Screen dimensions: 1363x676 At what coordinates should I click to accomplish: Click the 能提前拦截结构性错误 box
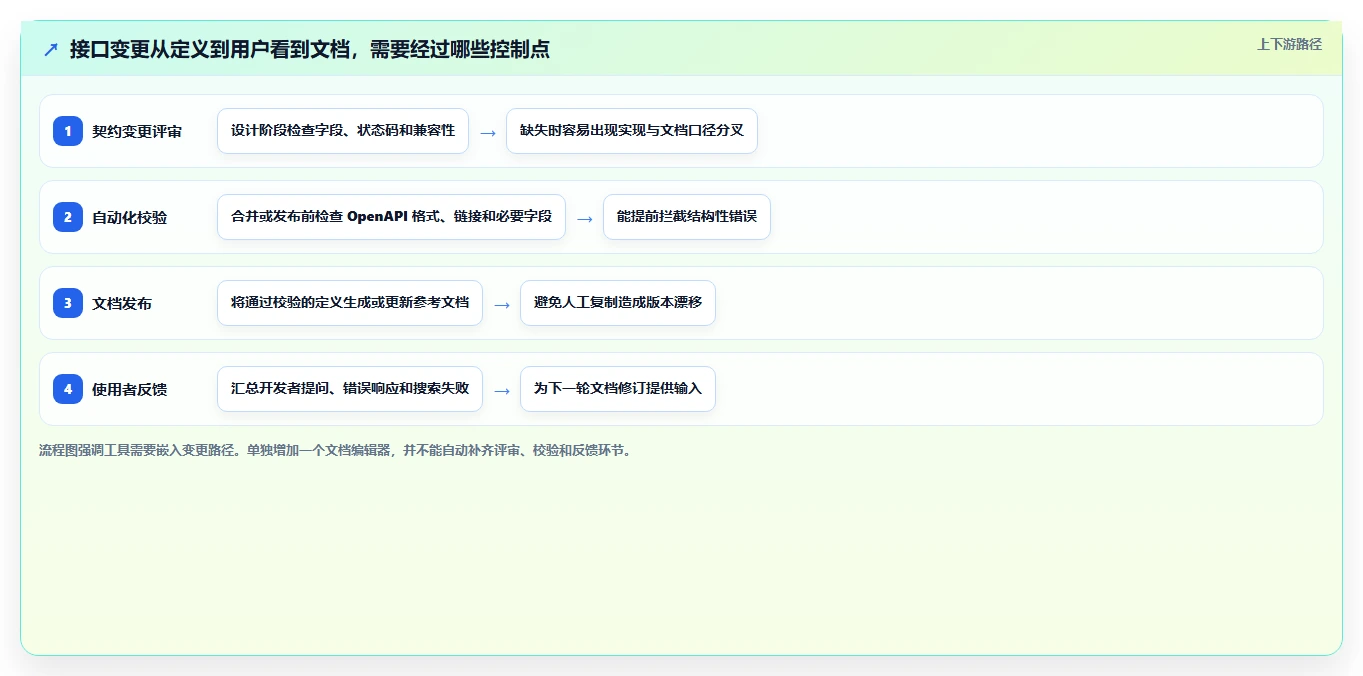pyautogui.click(x=687, y=217)
